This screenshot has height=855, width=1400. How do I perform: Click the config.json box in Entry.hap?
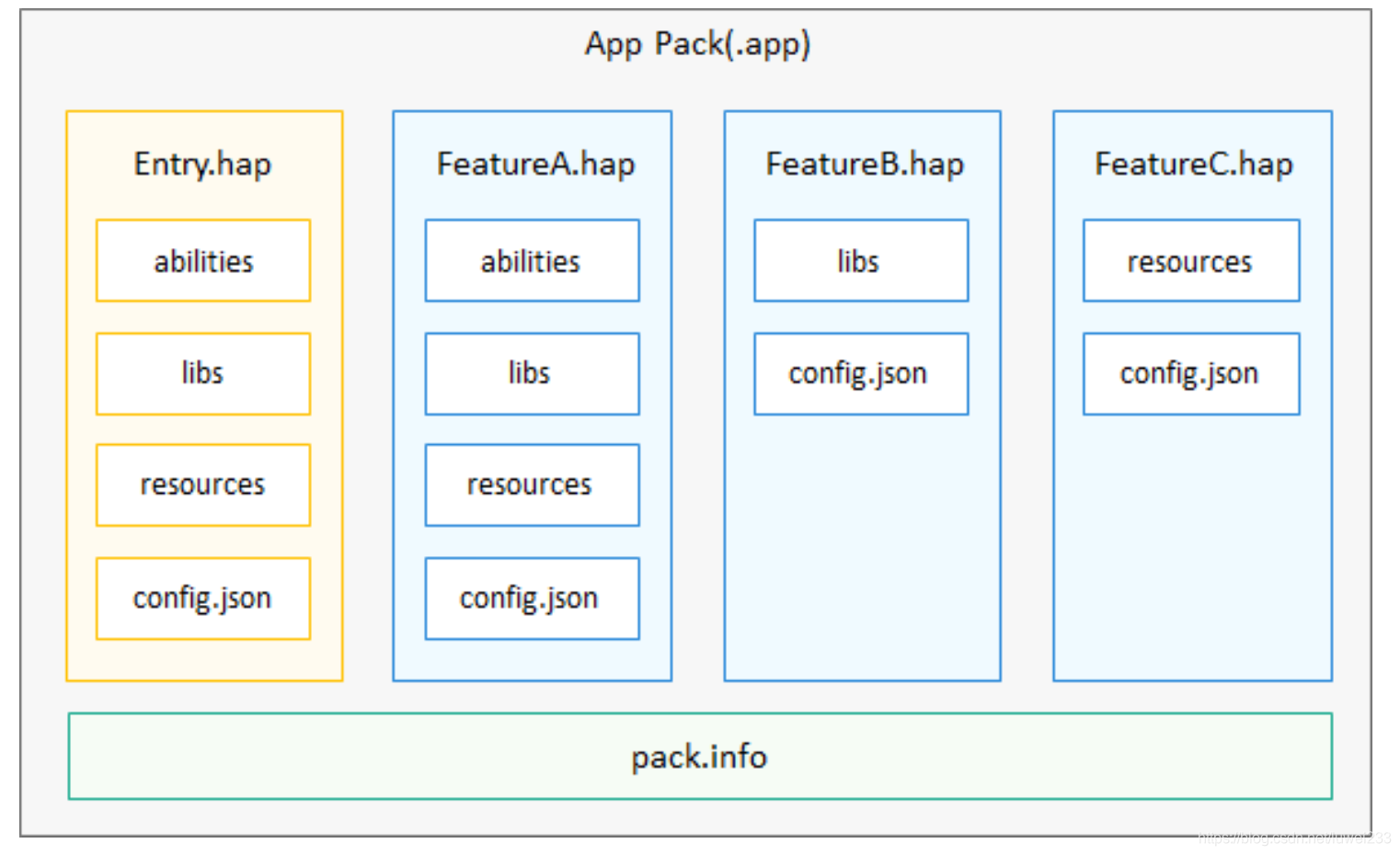click(x=203, y=598)
